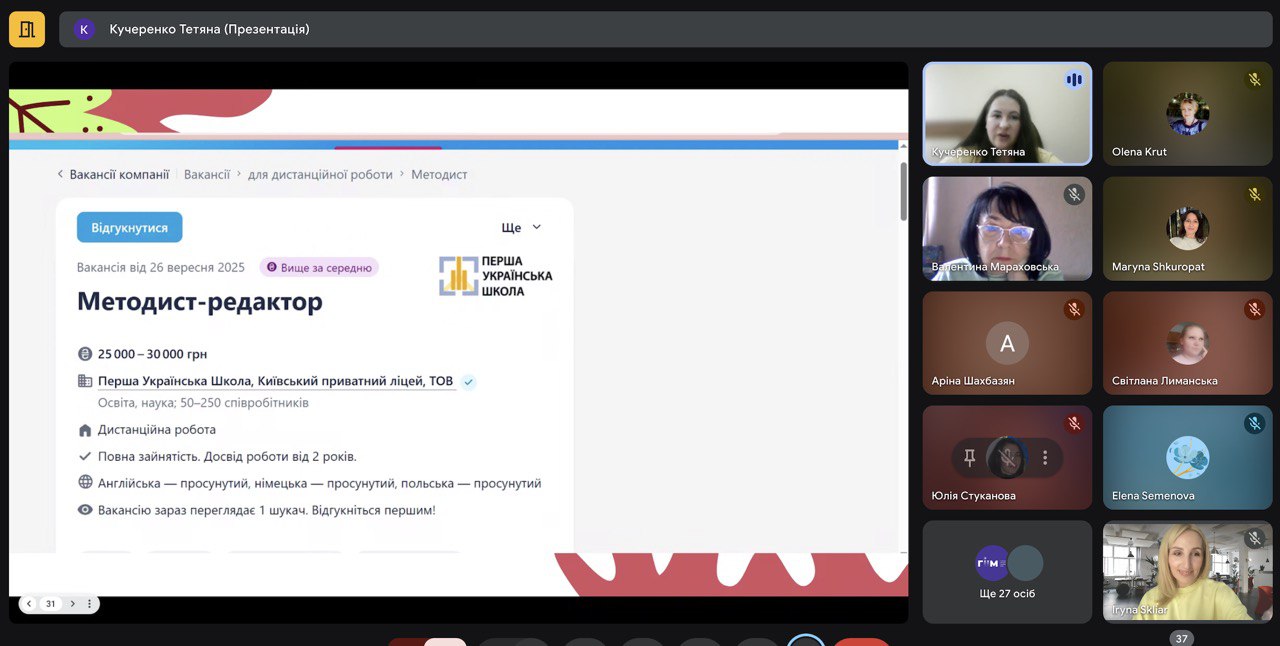Click the yellow meeting room icon
Viewport: 1280px width, 646px height.
coord(27,29)
